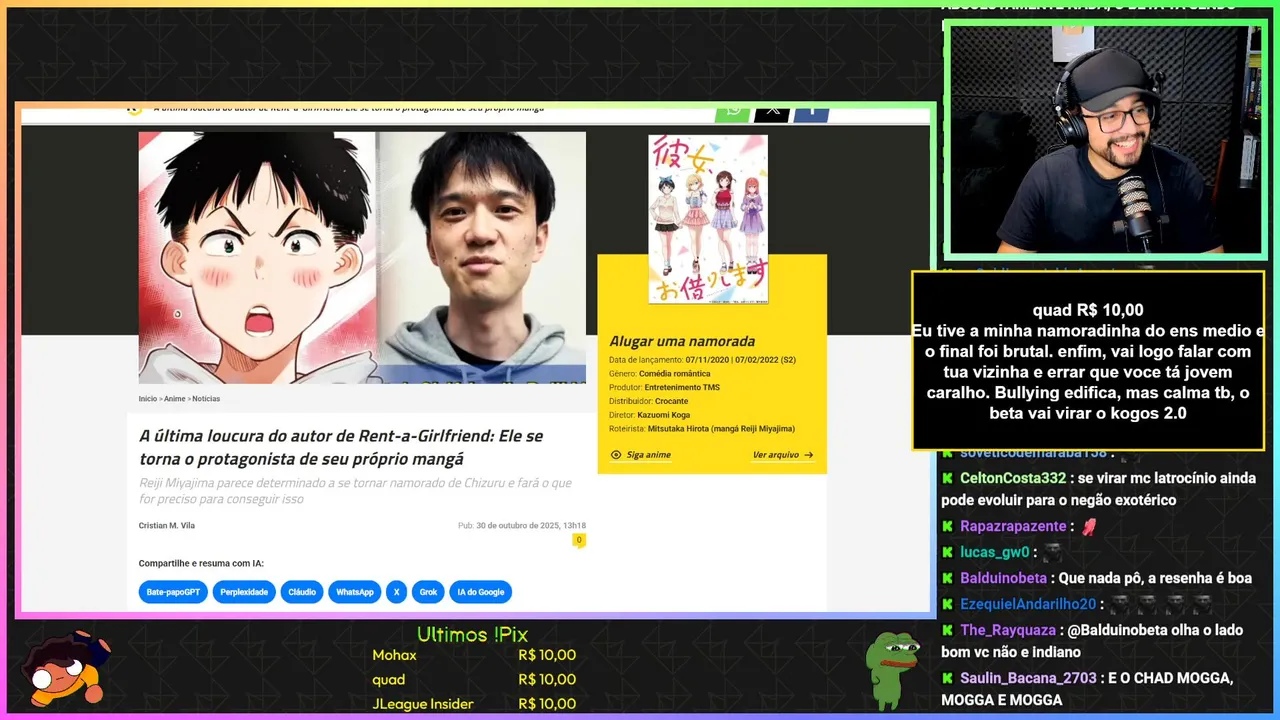This screenshot has width=1280, height=720.
Task: Click the site logo icon in sticky header
Action: 134,109
